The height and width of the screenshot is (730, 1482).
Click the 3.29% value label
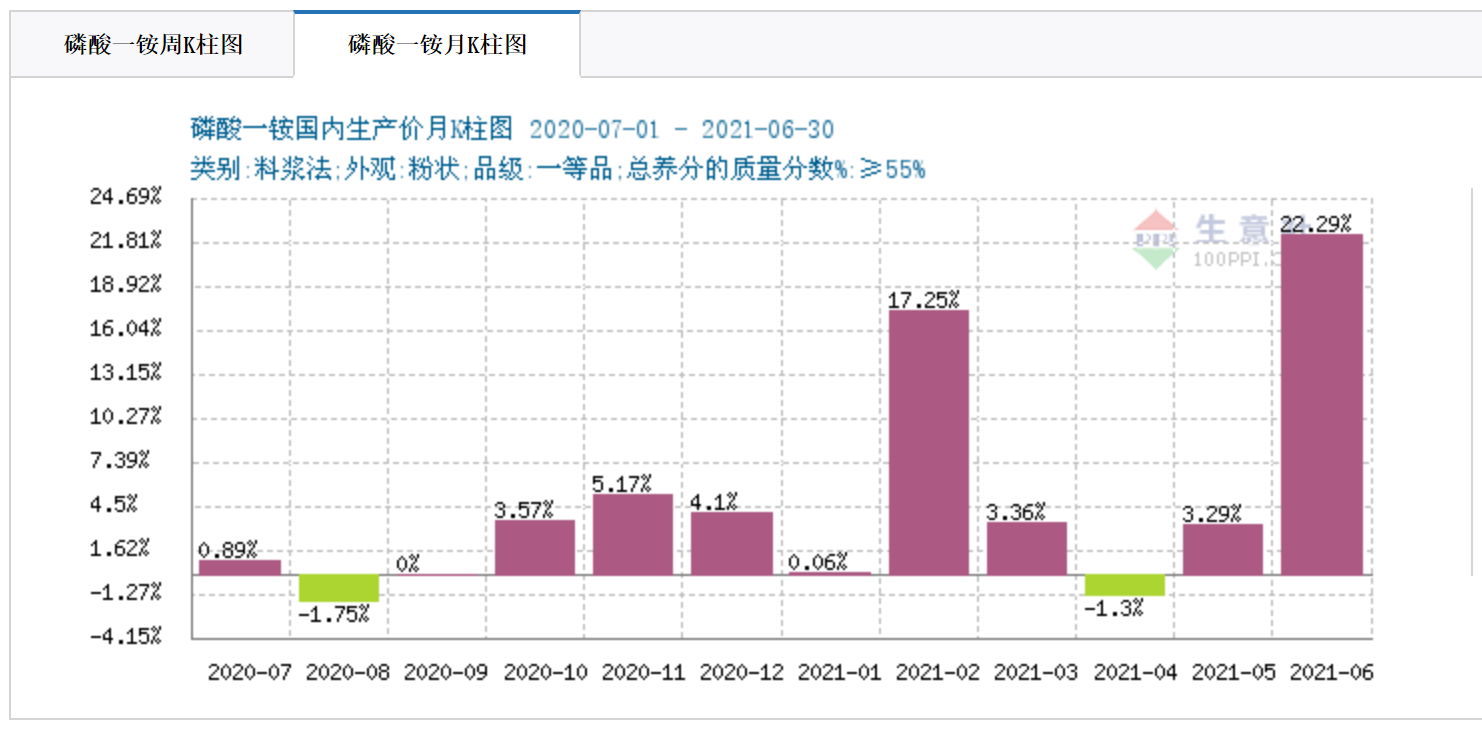[1212, 514]
